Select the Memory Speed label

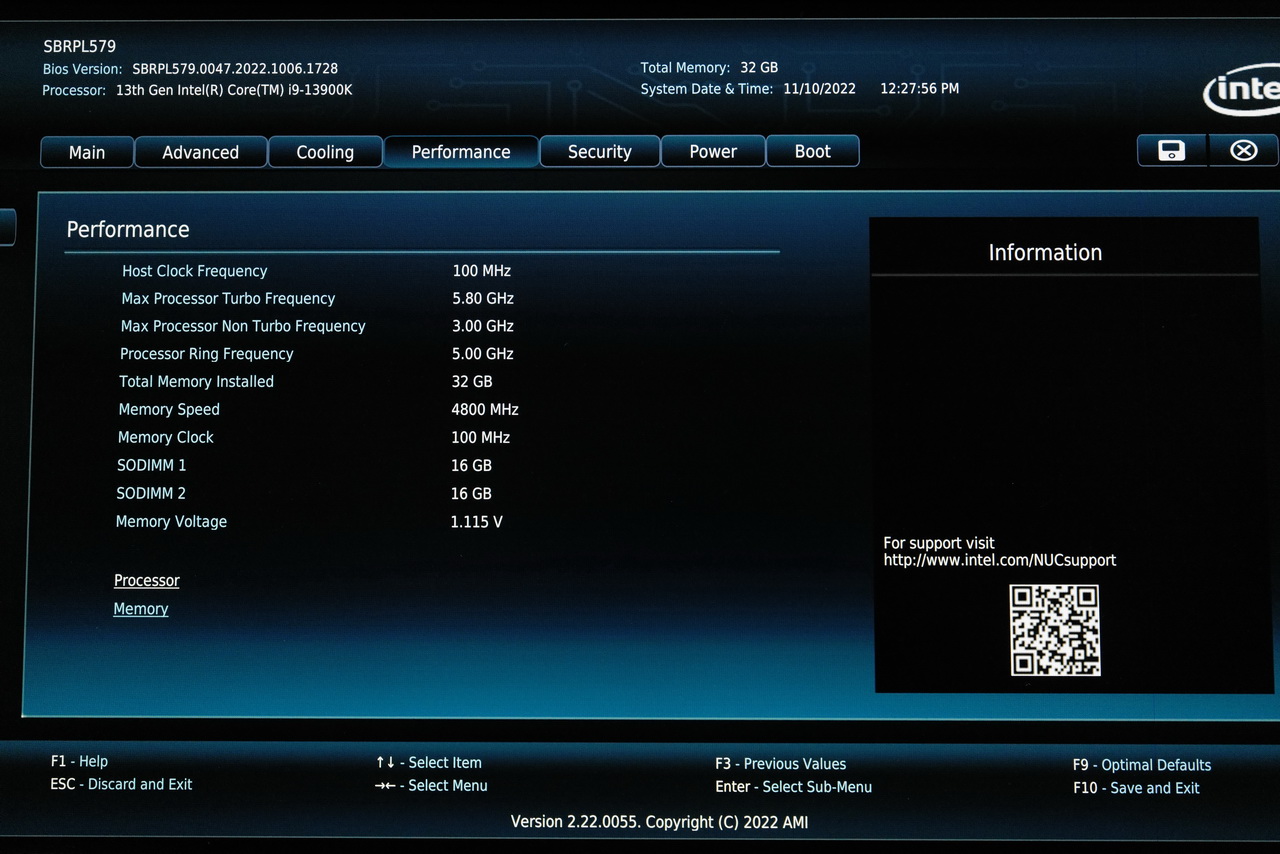[x=169, y=409]
